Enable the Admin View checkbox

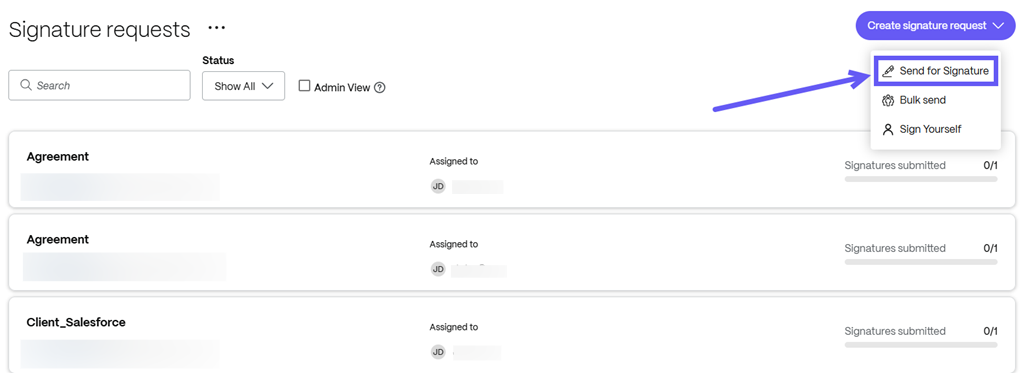pyautogui.click(x=304, y=86)
